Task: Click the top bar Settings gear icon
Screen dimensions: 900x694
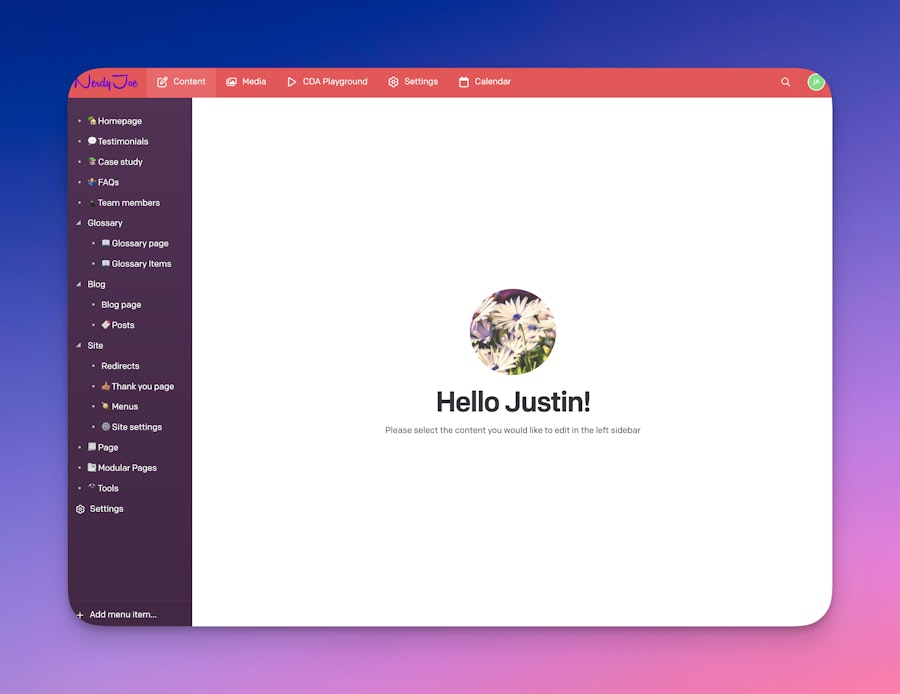Action: (393, 82)
